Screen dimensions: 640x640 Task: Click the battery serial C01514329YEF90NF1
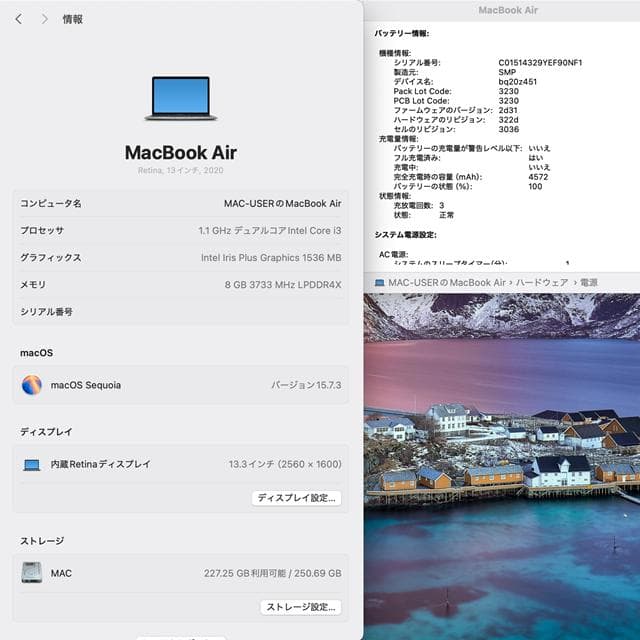540,62
